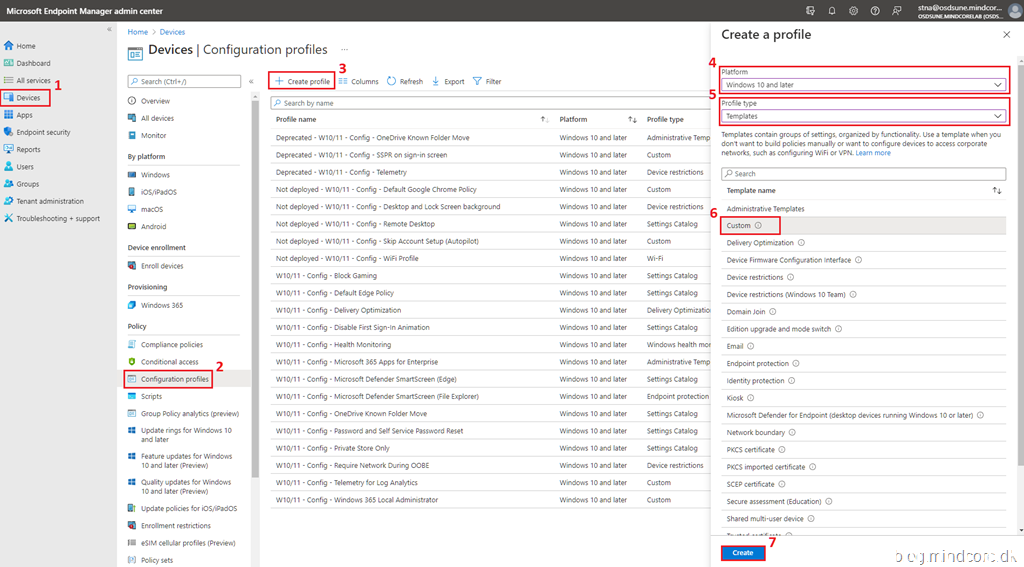Click the Export toolbar button

pos(448,82)
